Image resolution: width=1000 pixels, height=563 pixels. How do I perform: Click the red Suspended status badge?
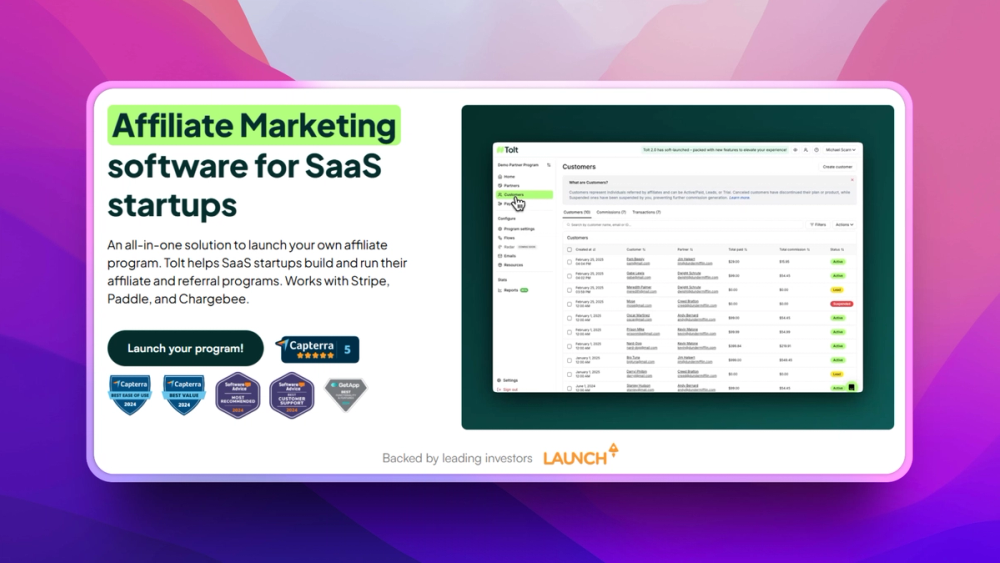842,303
